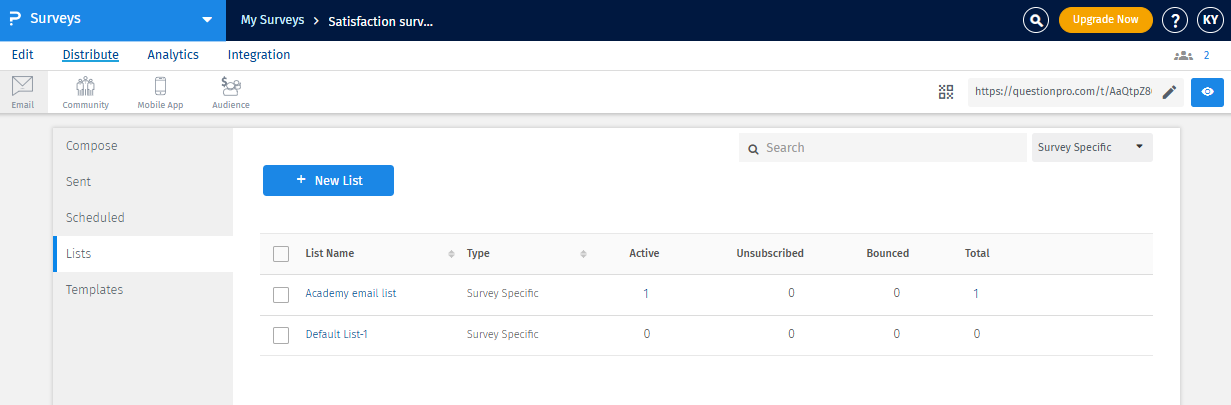The height and width of the screenshot is (405, 1231).
Task: Switch to the Analytics tab
Action: [x=173, y=55]
